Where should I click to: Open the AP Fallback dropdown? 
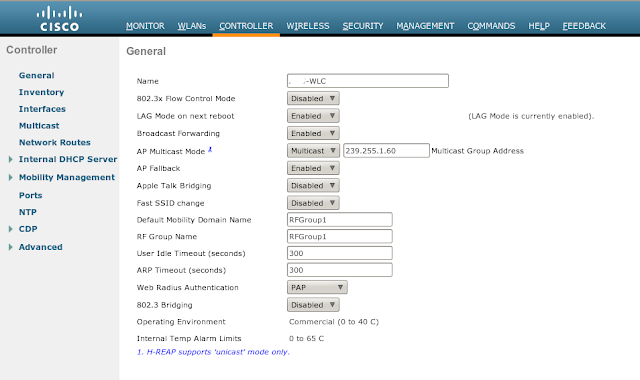click(313, 168)
